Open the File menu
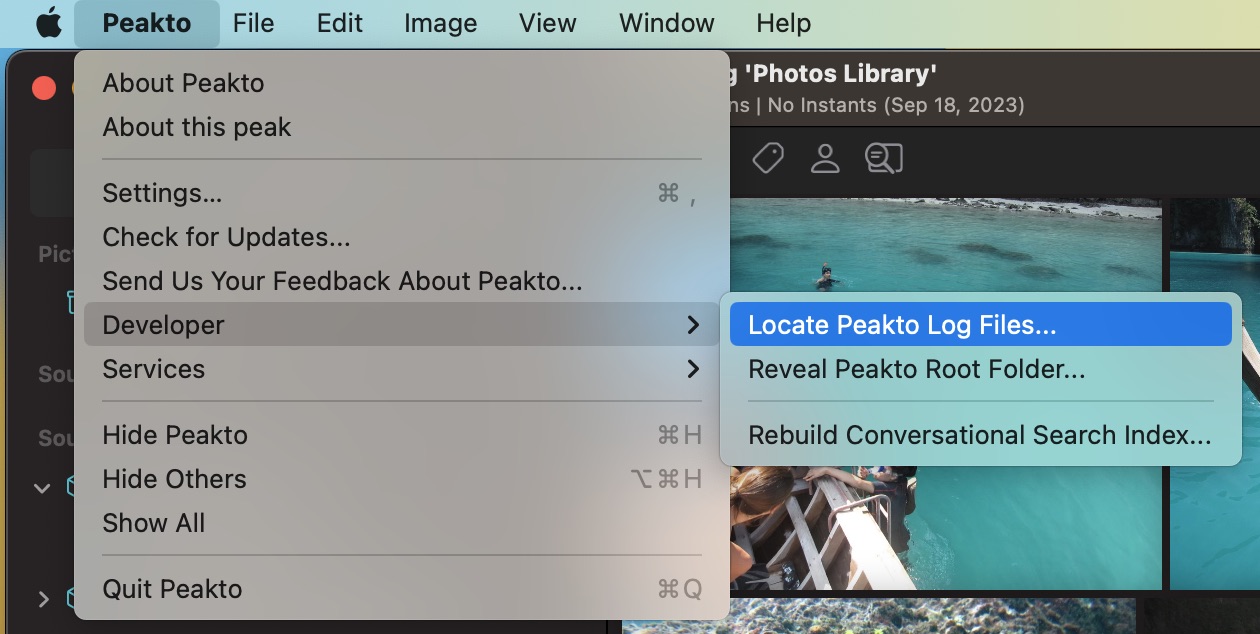 (x=253, y=23)
